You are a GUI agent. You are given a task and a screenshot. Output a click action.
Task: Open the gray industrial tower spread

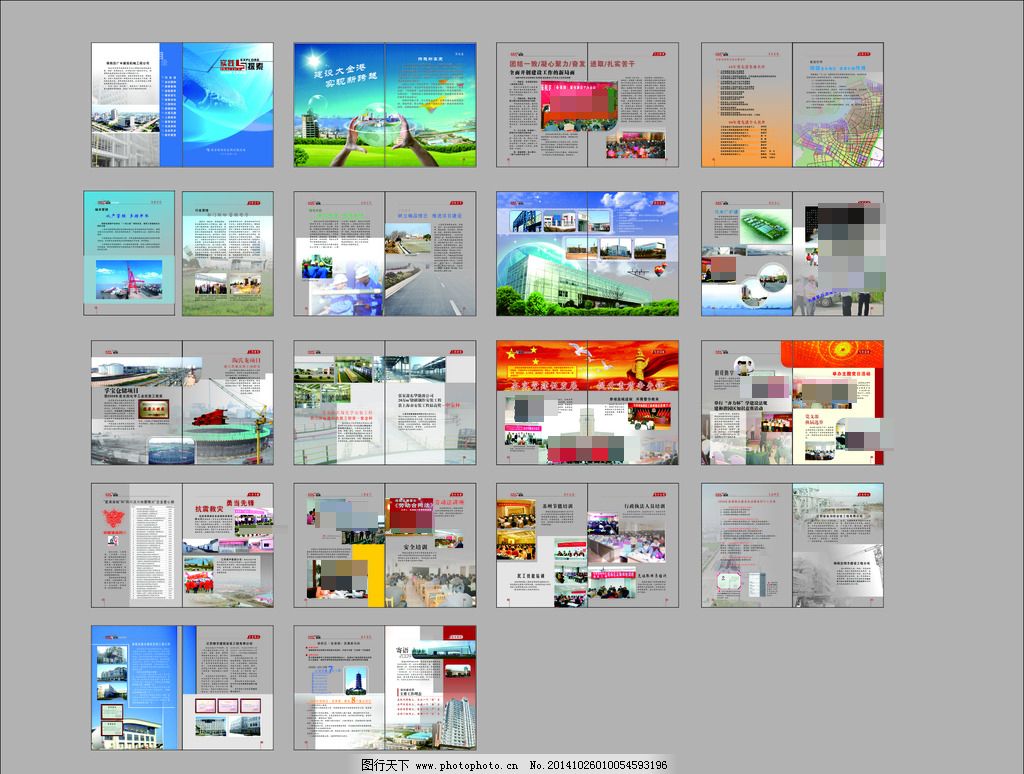click(792, 546)
